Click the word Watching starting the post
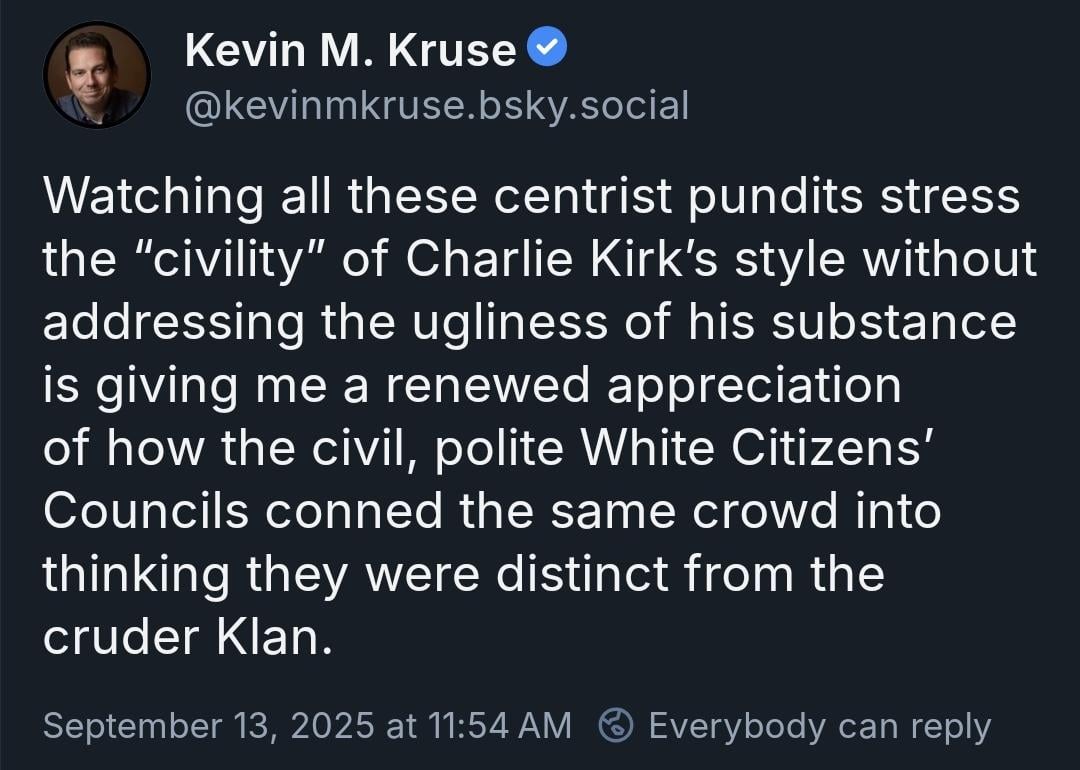Viewport: 1080px width, 770px height. point(153,198)
